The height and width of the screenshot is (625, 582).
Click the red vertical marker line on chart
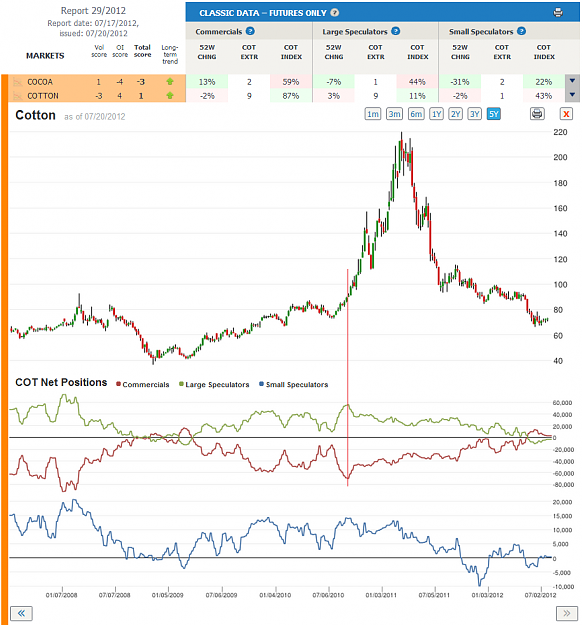348,377
